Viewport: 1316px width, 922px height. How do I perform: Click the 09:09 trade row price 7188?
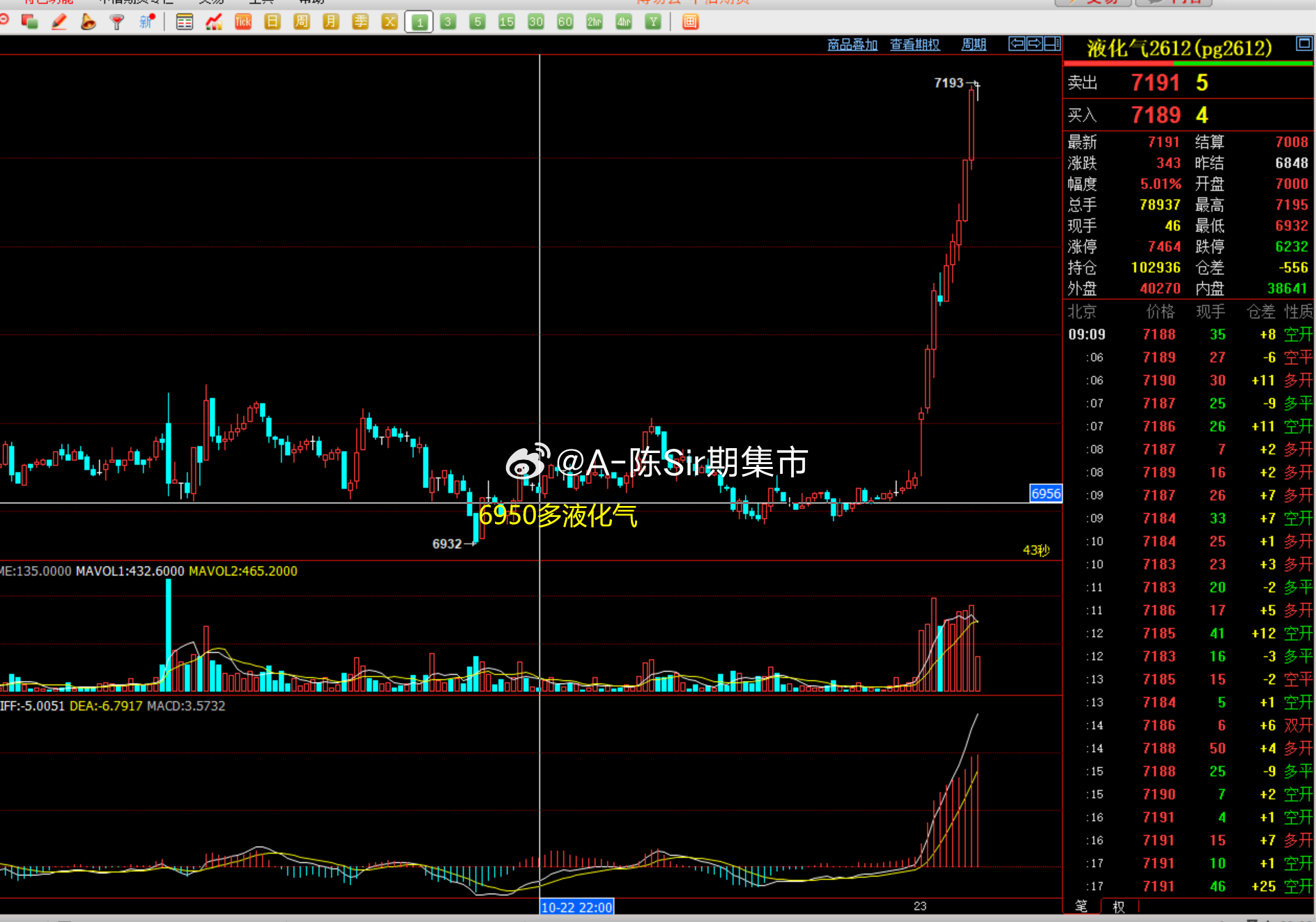(1158, 335)
